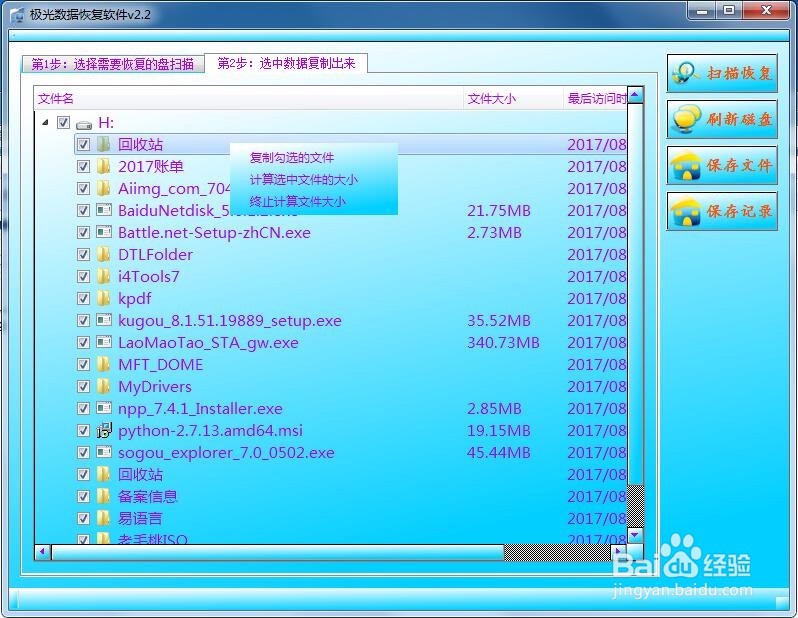798x618 pixels.
Task: Uncheck the 备案信息 checkbox
Action: [83, 496]
